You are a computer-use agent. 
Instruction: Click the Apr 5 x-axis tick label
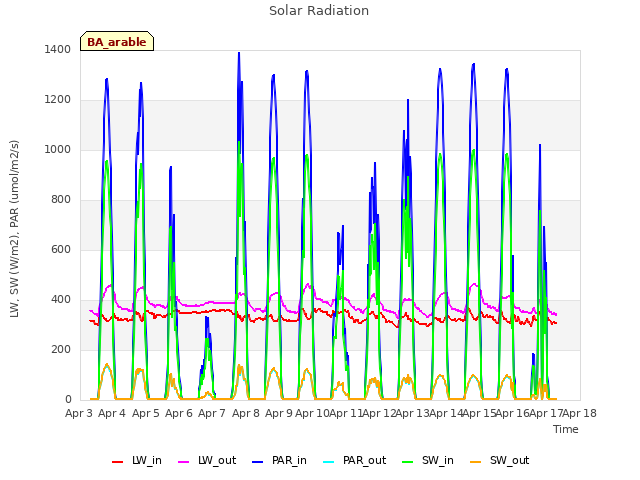146,413
